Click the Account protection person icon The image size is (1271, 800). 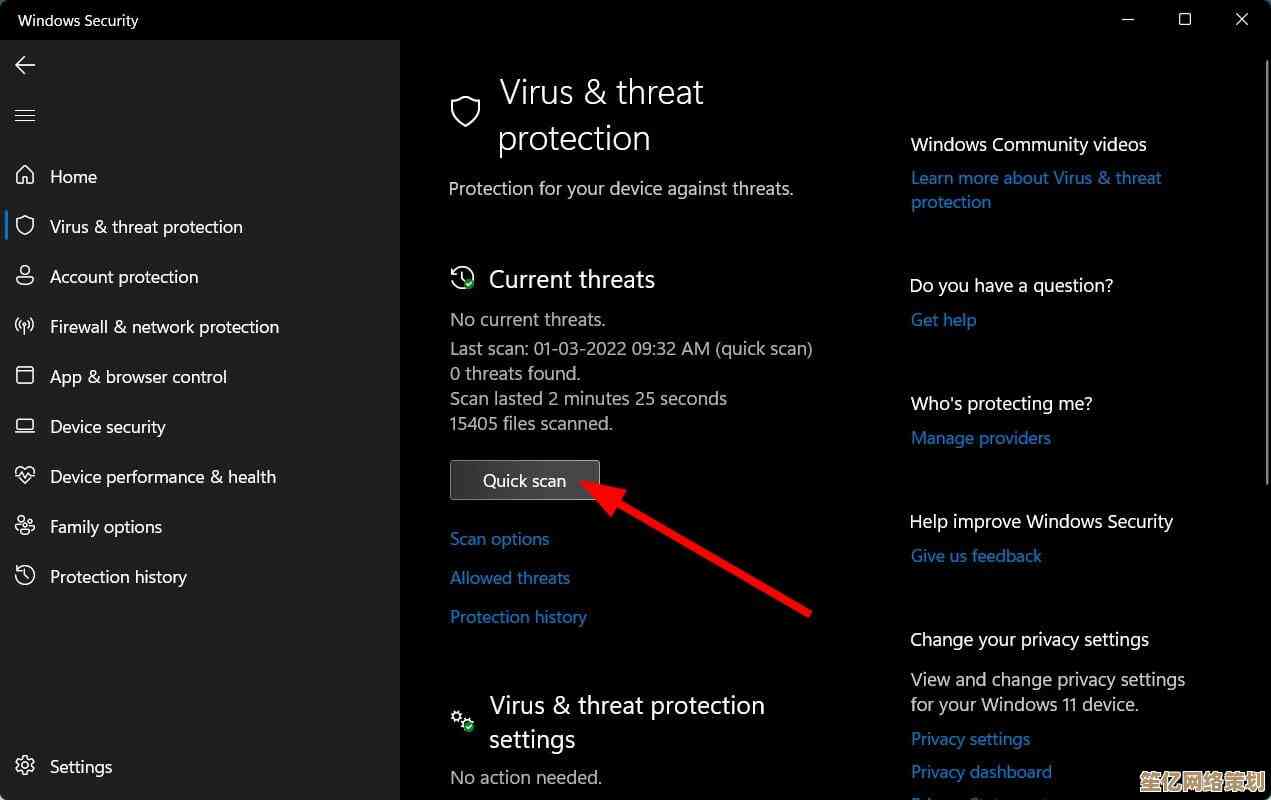25,276
